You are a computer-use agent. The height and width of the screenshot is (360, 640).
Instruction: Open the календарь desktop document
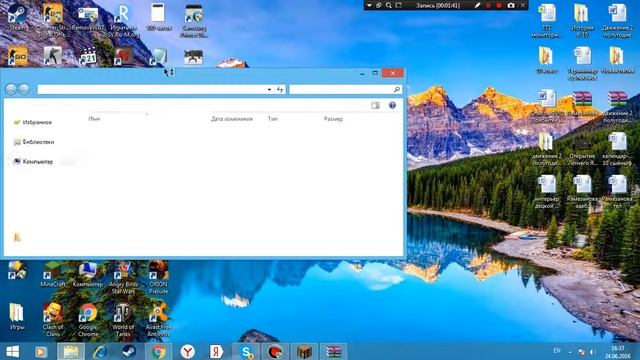coord(617,149)
